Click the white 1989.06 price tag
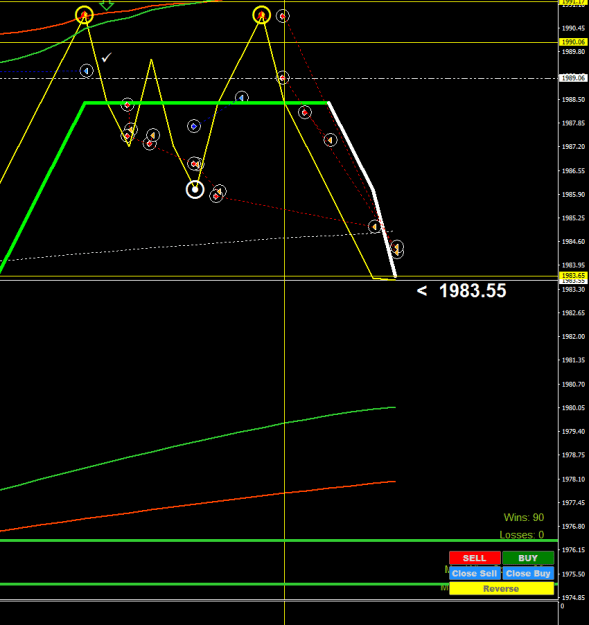Image resolution: width=589 pixels, height=625 pixels. tap(573, 78)
